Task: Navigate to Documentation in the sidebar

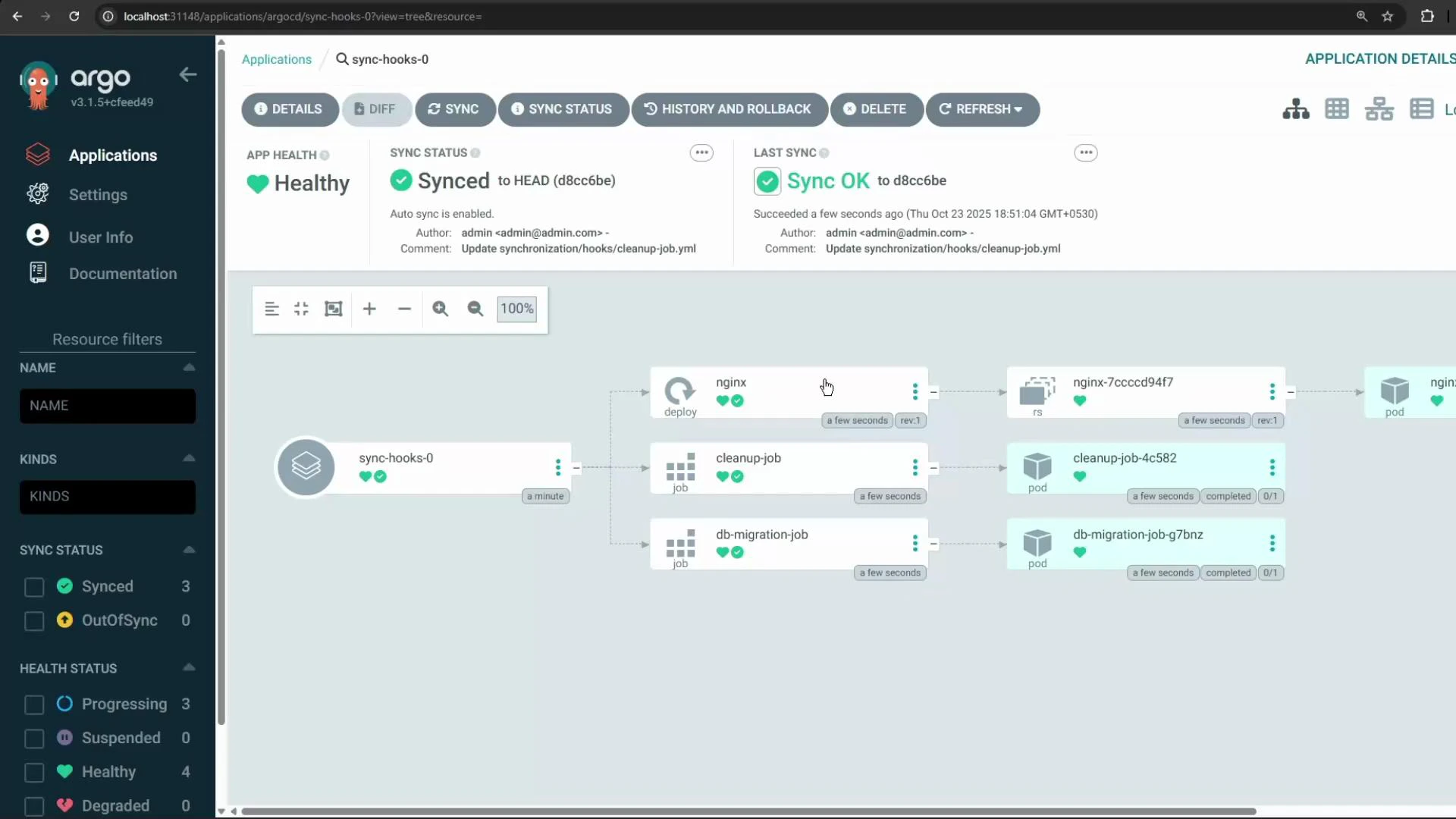Action: pos(123,273)
